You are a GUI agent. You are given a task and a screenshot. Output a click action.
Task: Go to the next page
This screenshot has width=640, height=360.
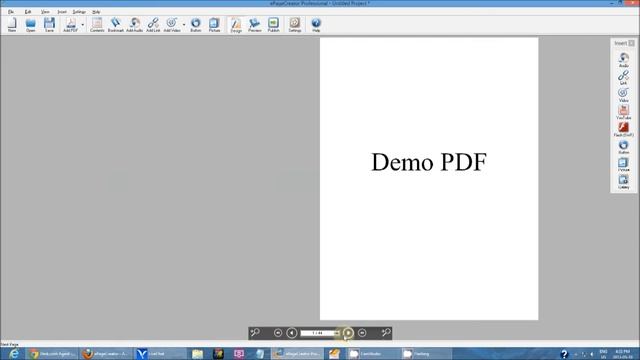point(348,333)
